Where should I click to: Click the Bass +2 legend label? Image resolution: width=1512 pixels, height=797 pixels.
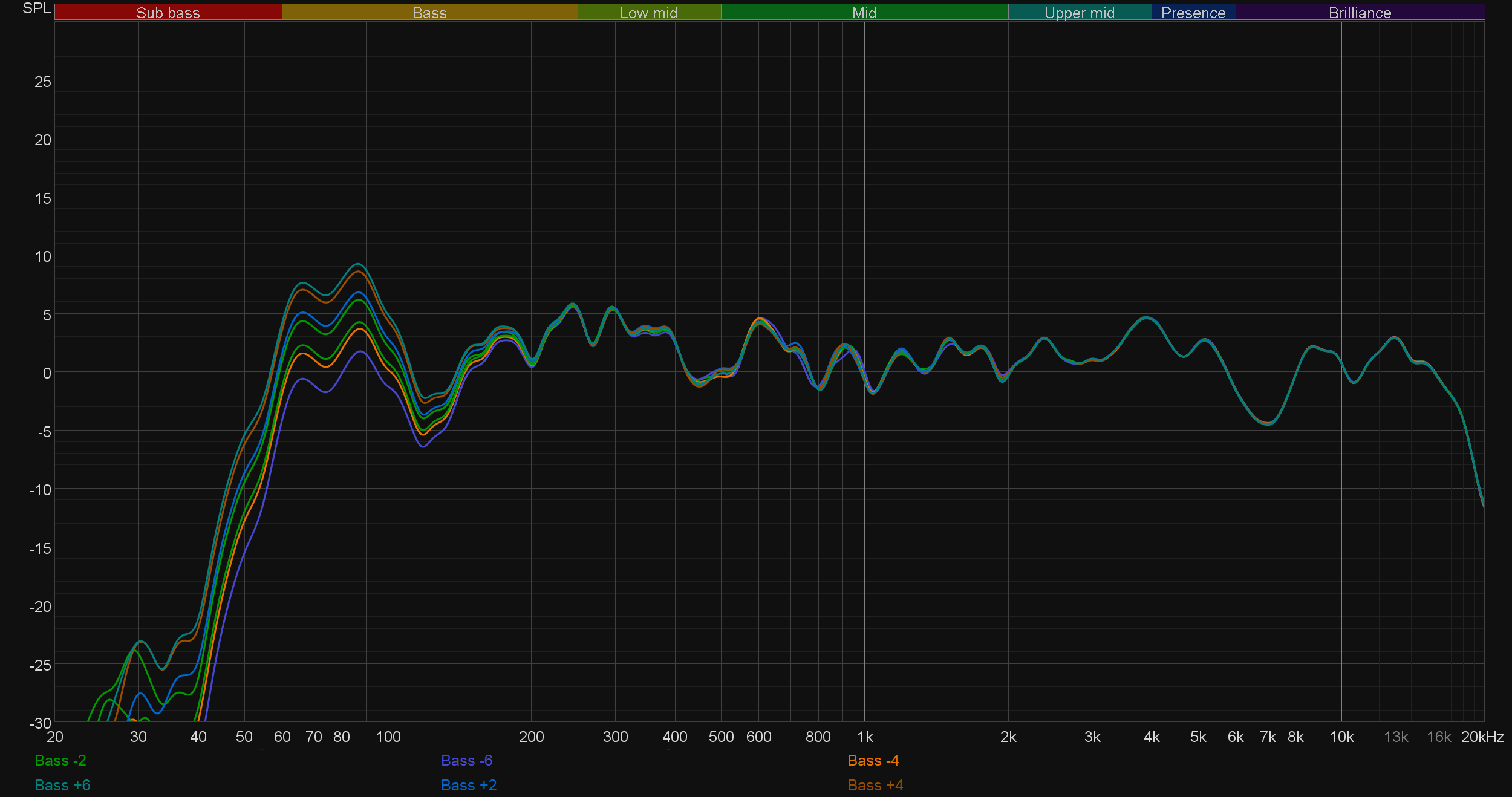[x=468, y=785]
